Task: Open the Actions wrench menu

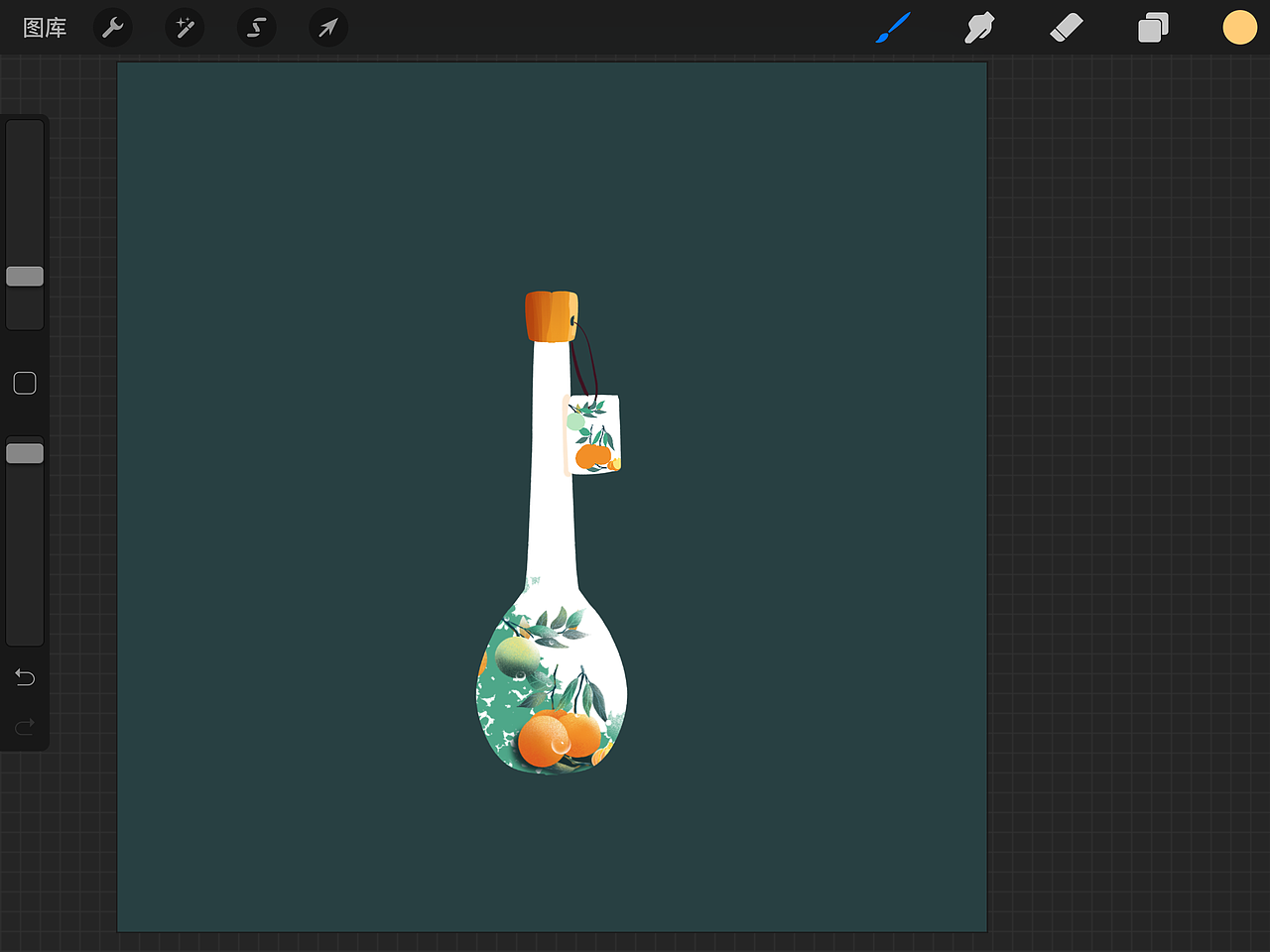Action: click(x=113, y=28)
